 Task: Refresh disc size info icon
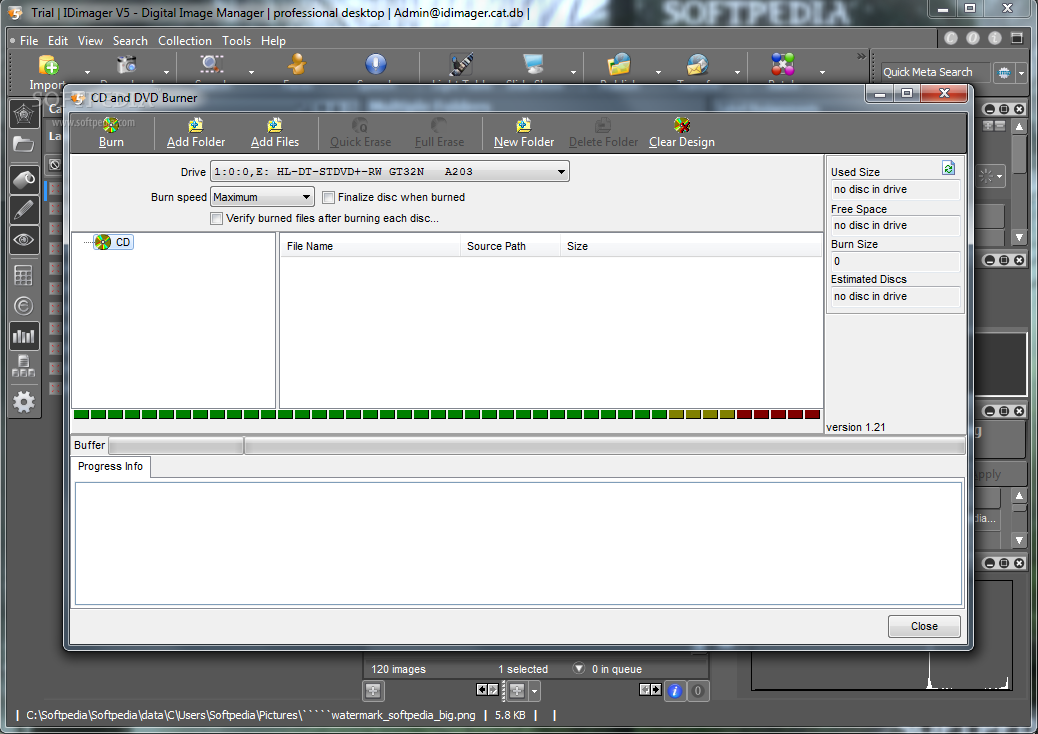(x=949, y=168)
